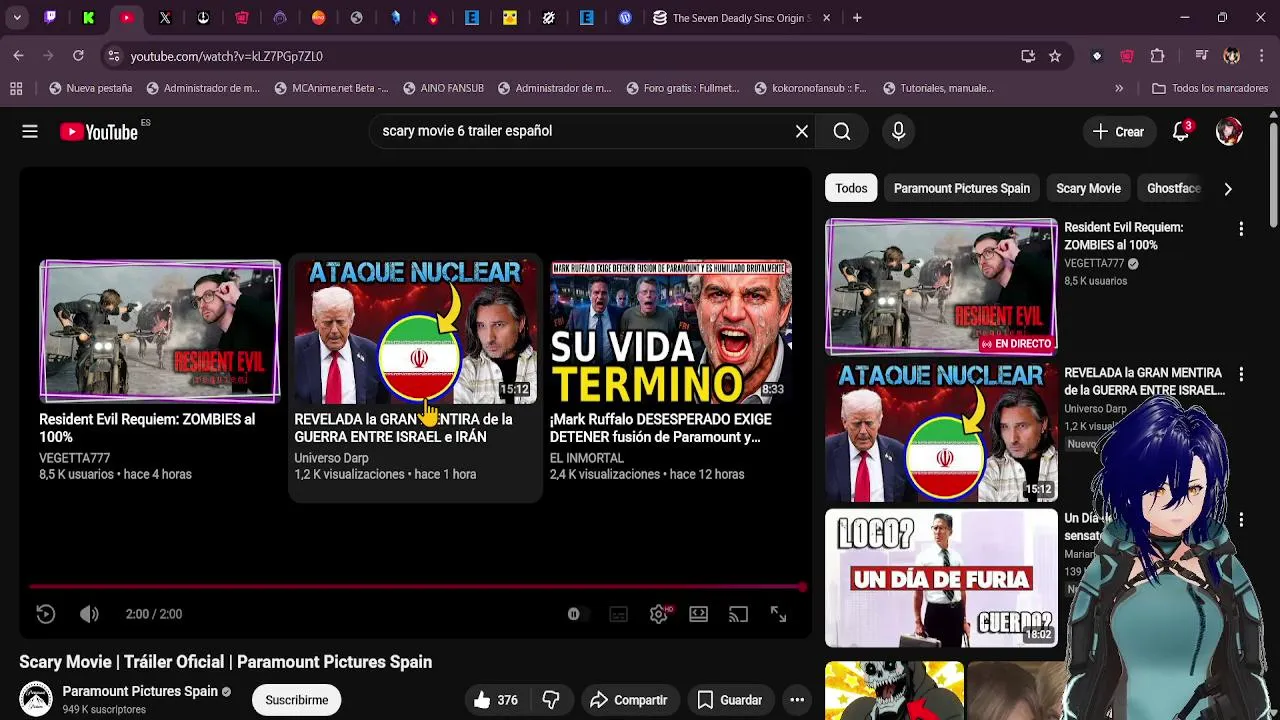Play the endscreen ATAQUE NUCLEAR thumbnail
This screenshot has width=1280, height=720.
415,331
